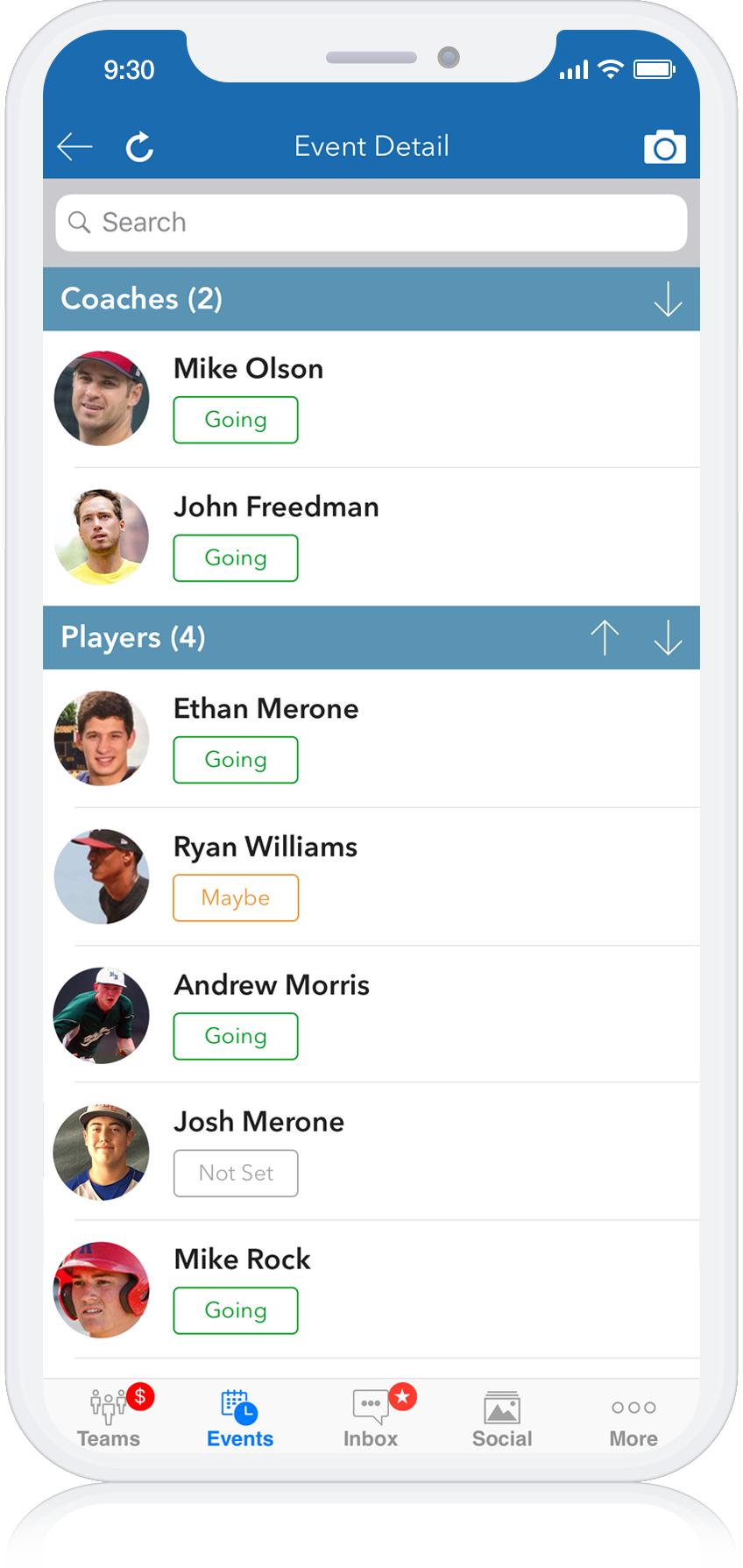Click the Players section up arrow

pos(605,637)
